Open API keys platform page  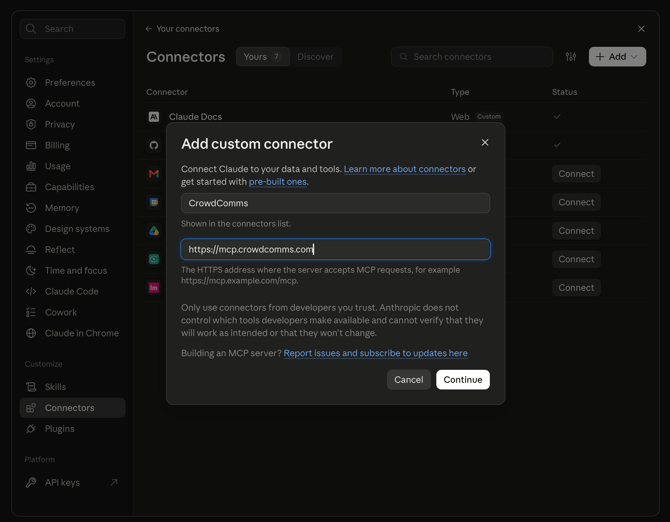pos(72,483)
